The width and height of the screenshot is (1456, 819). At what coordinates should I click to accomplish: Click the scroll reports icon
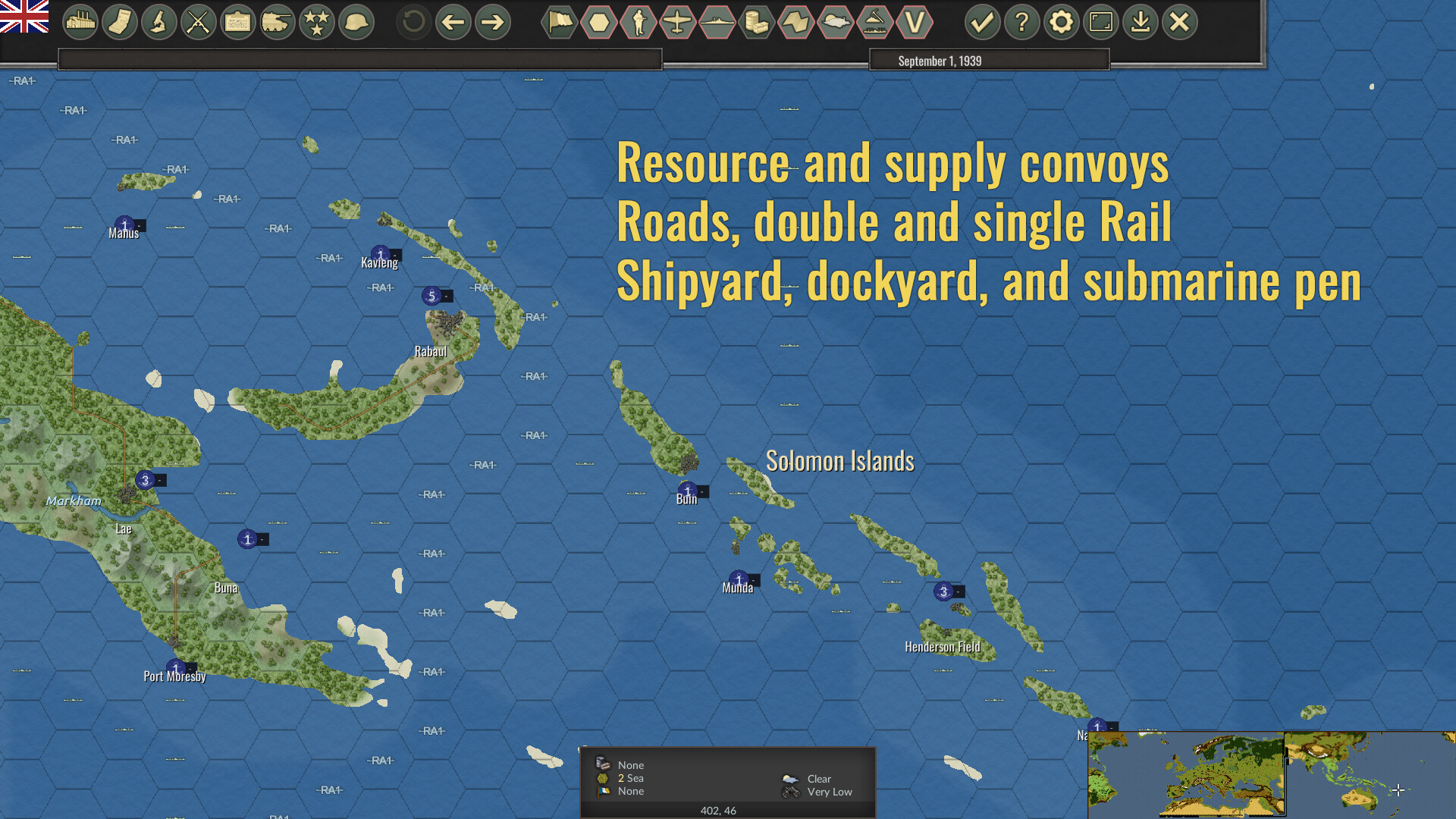pyautogui.click(x=120, y=23)
